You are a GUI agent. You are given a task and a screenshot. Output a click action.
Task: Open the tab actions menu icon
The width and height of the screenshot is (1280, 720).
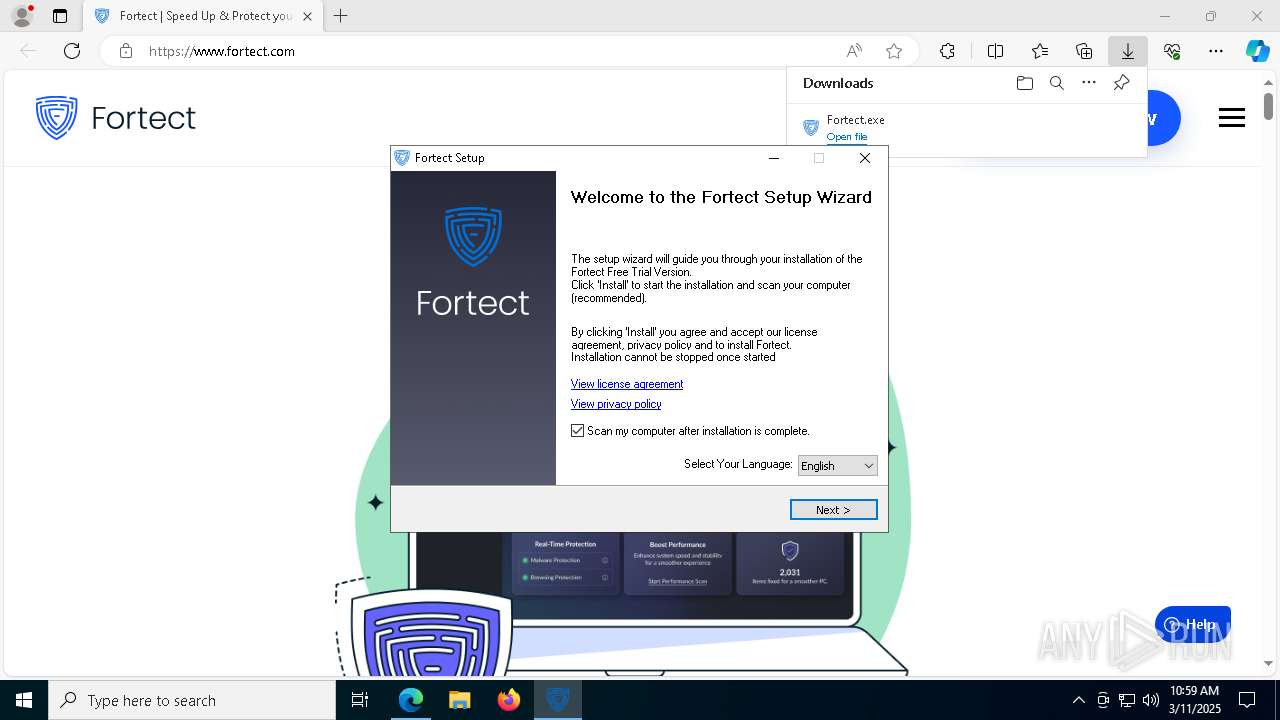(60, 16)
